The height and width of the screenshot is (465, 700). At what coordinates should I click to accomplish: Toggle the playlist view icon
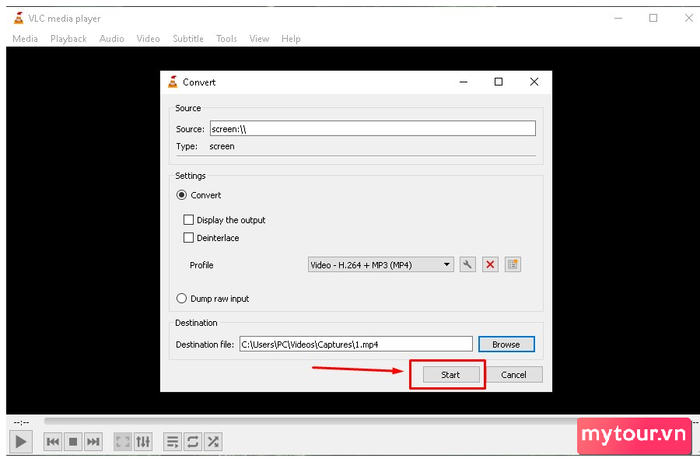(172, 441)
